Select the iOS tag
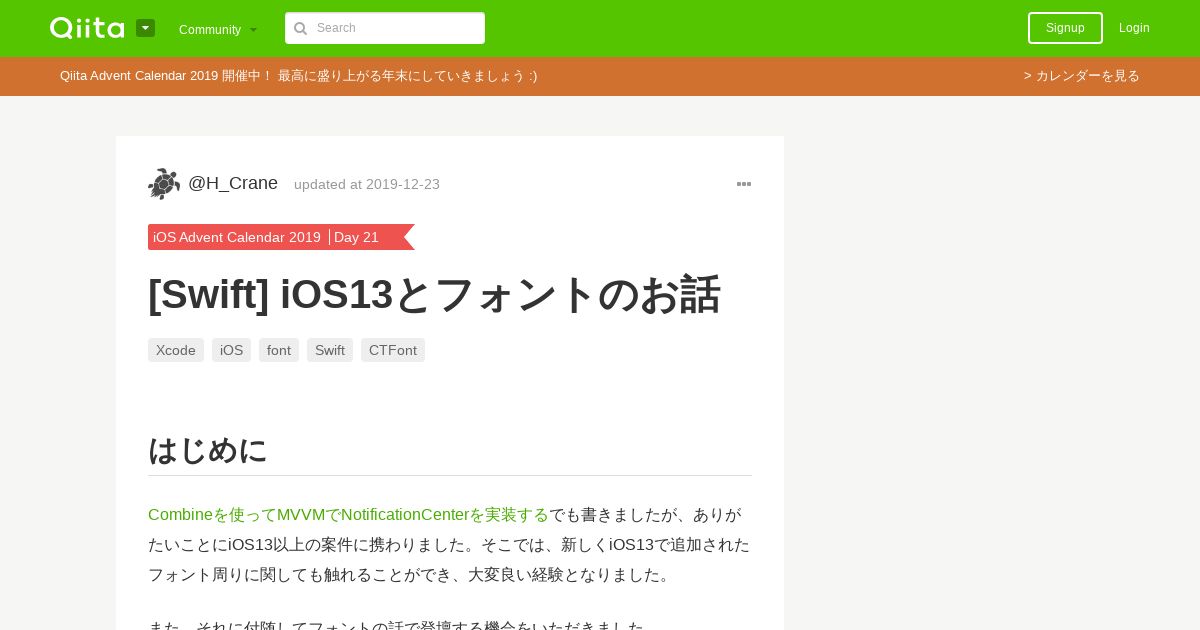 click(231, 350)
